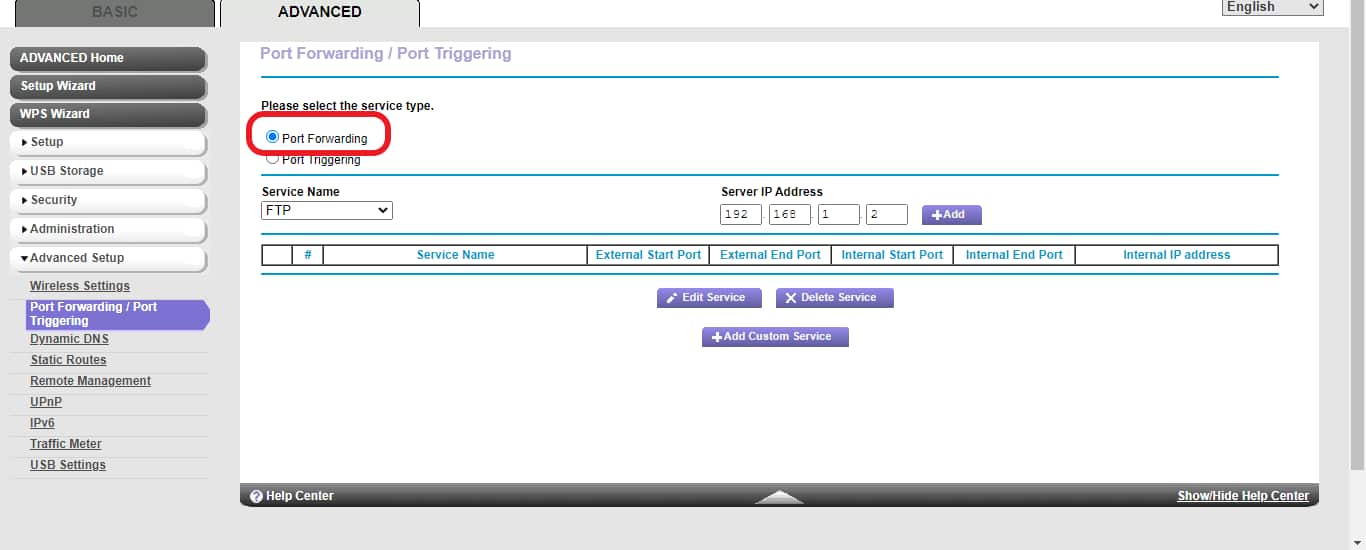Open UPnP settings

45,402
